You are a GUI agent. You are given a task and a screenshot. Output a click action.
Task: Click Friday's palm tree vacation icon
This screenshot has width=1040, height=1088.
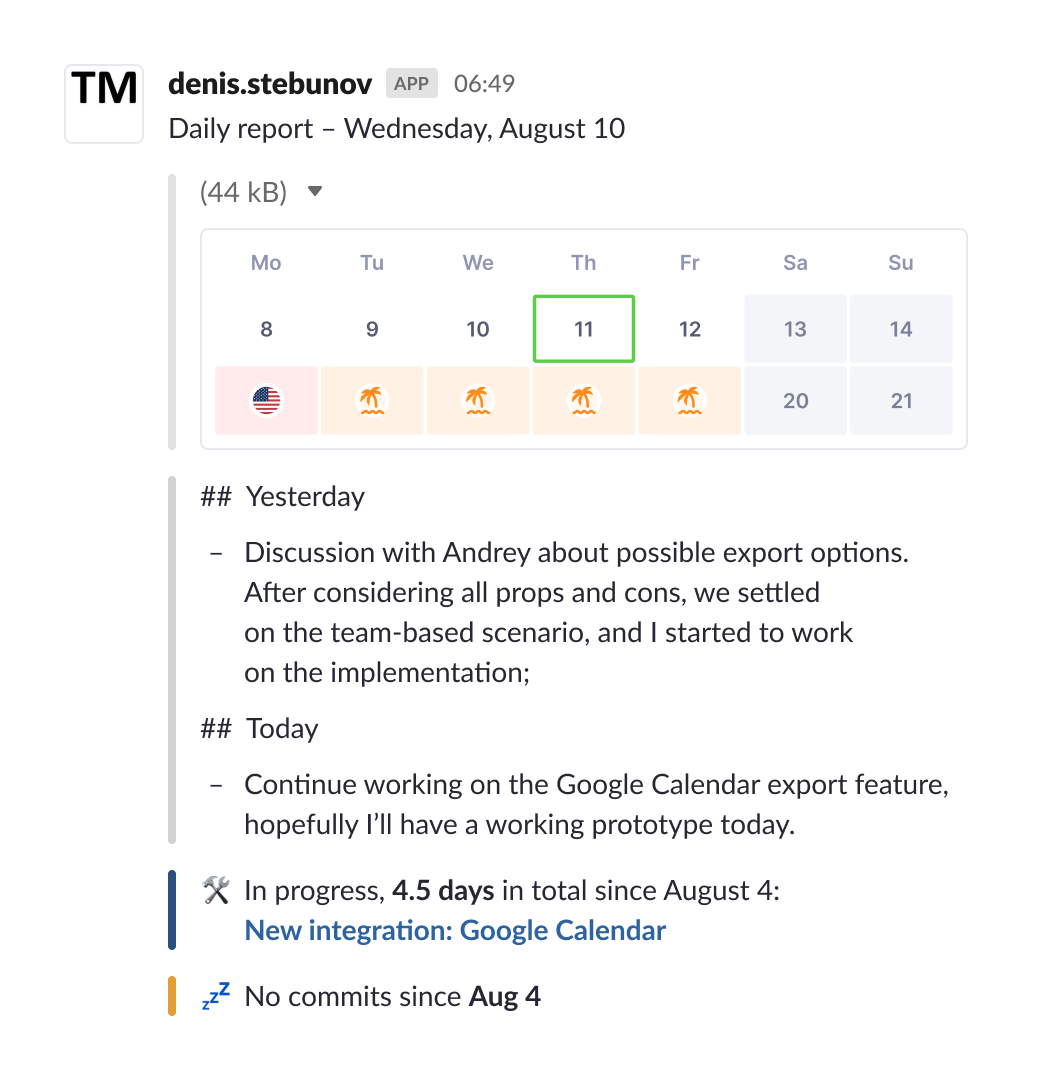[x=690, y=401]
